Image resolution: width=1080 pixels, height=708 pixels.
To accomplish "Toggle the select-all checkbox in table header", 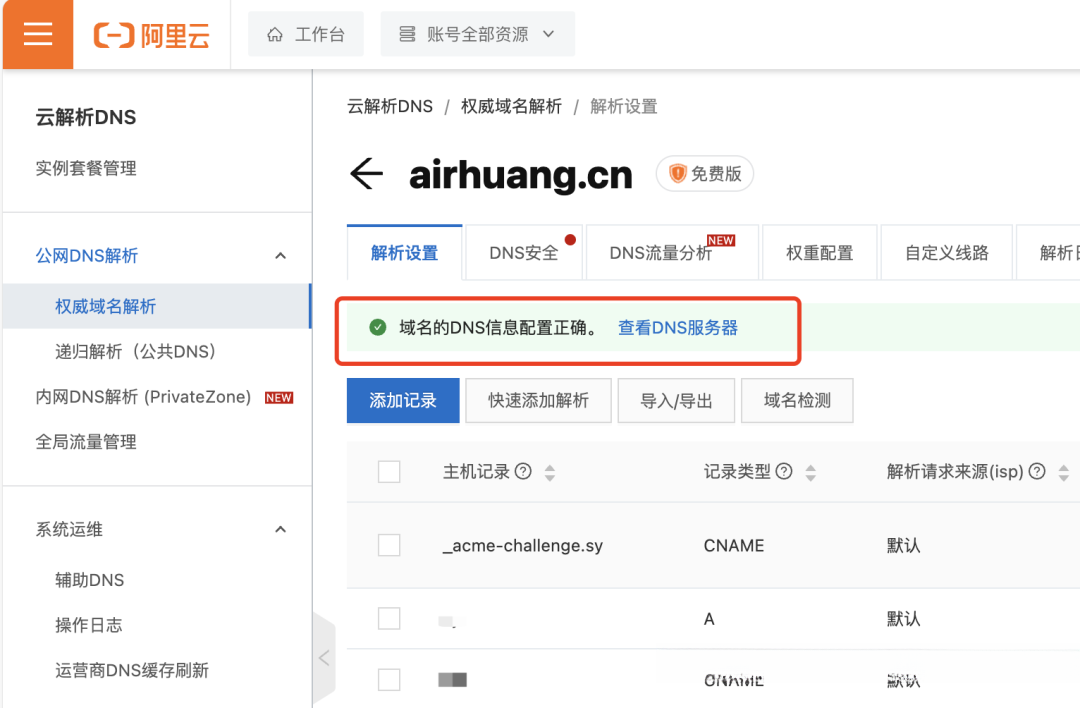I will (x=389, y=472).
